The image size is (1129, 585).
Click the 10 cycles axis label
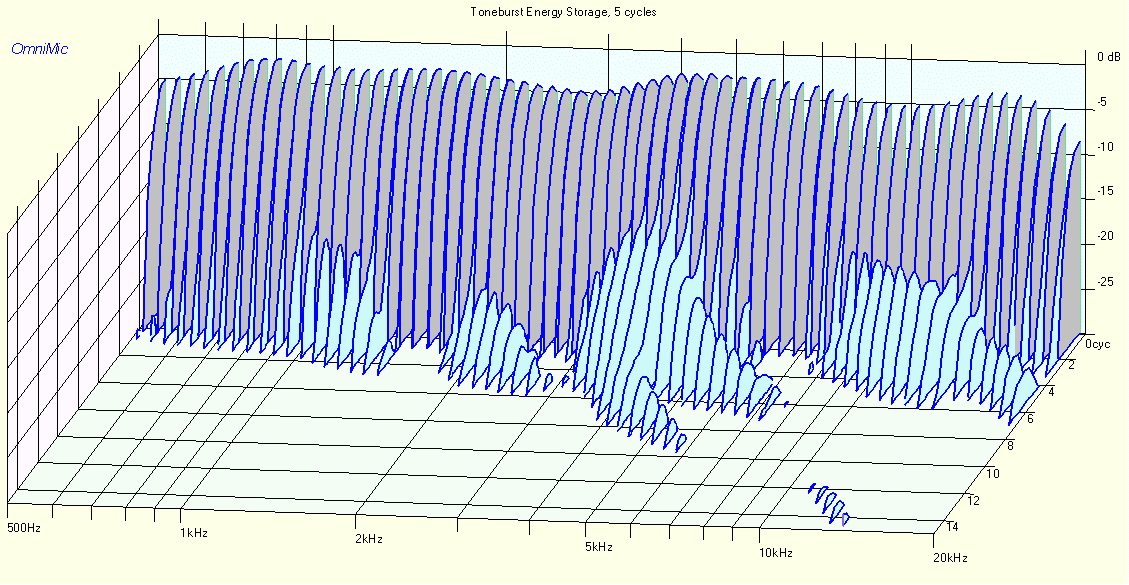(x=992, y=473)
